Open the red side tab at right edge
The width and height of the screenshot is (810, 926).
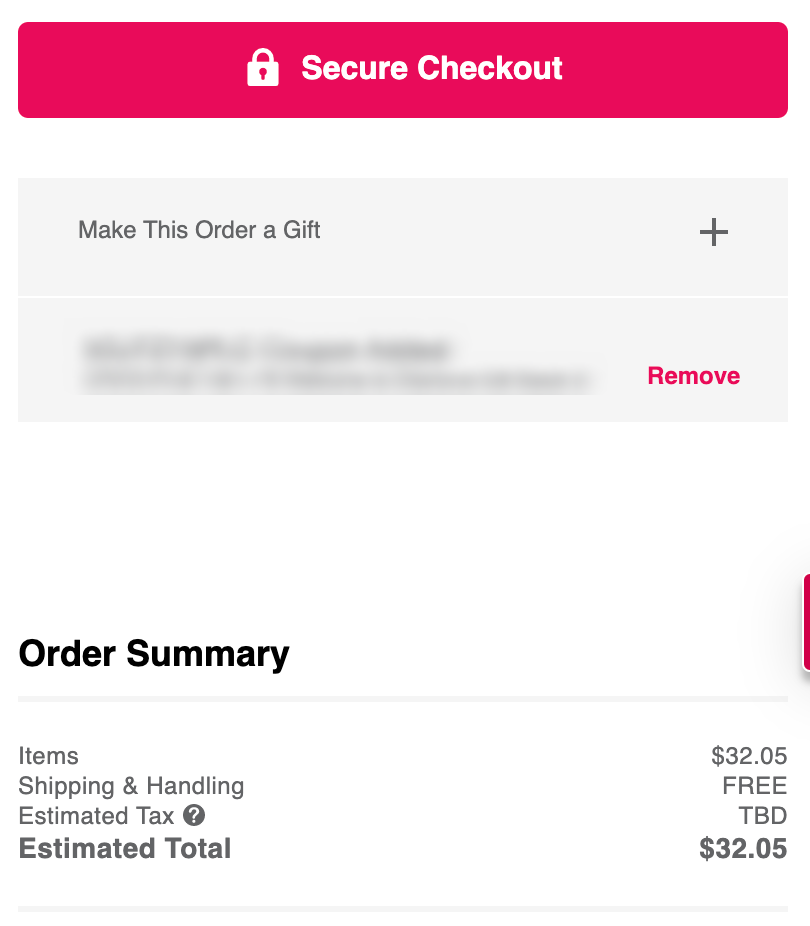click(806, 622)
